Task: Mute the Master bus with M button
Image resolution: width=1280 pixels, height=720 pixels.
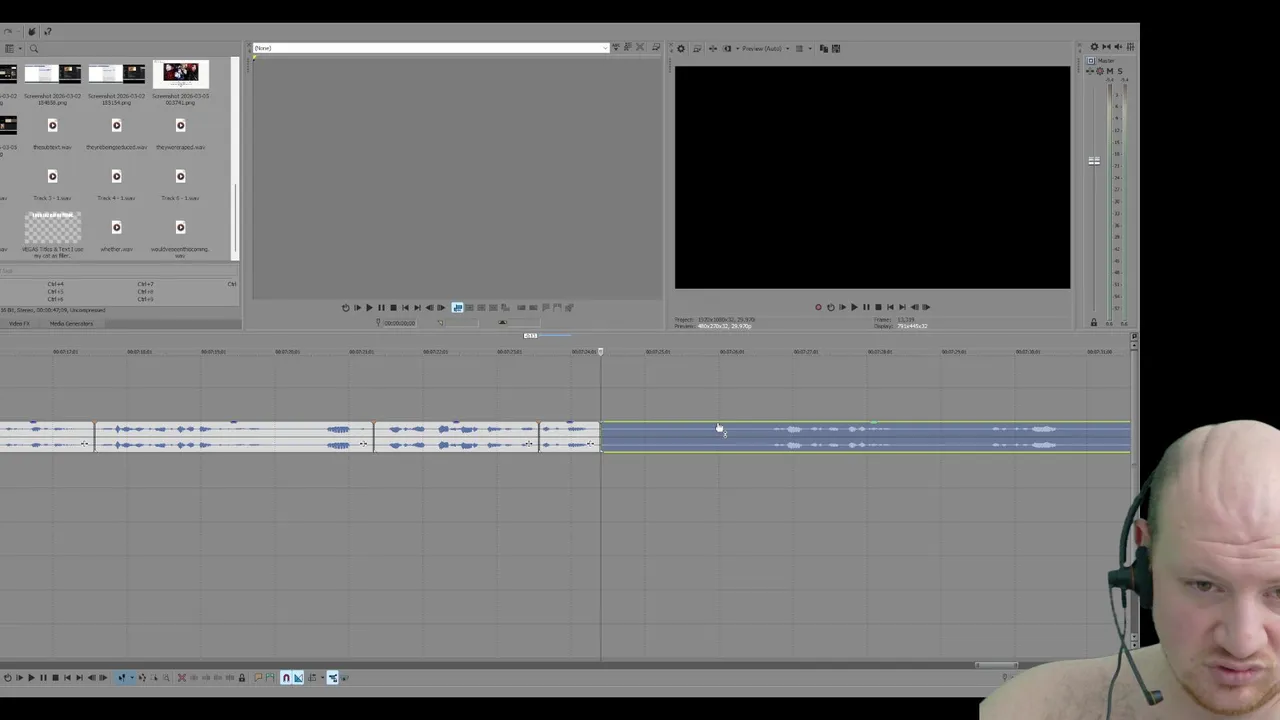Action: pos(1109,71)
